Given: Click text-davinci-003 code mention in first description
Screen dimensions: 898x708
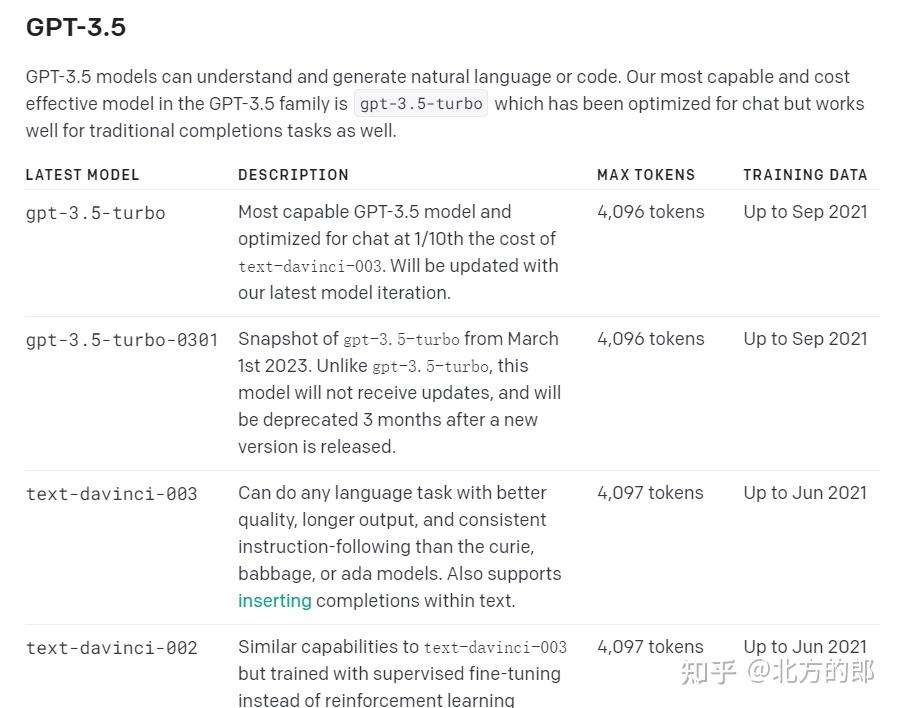Looking at the screenshot, I should [311, 266].
